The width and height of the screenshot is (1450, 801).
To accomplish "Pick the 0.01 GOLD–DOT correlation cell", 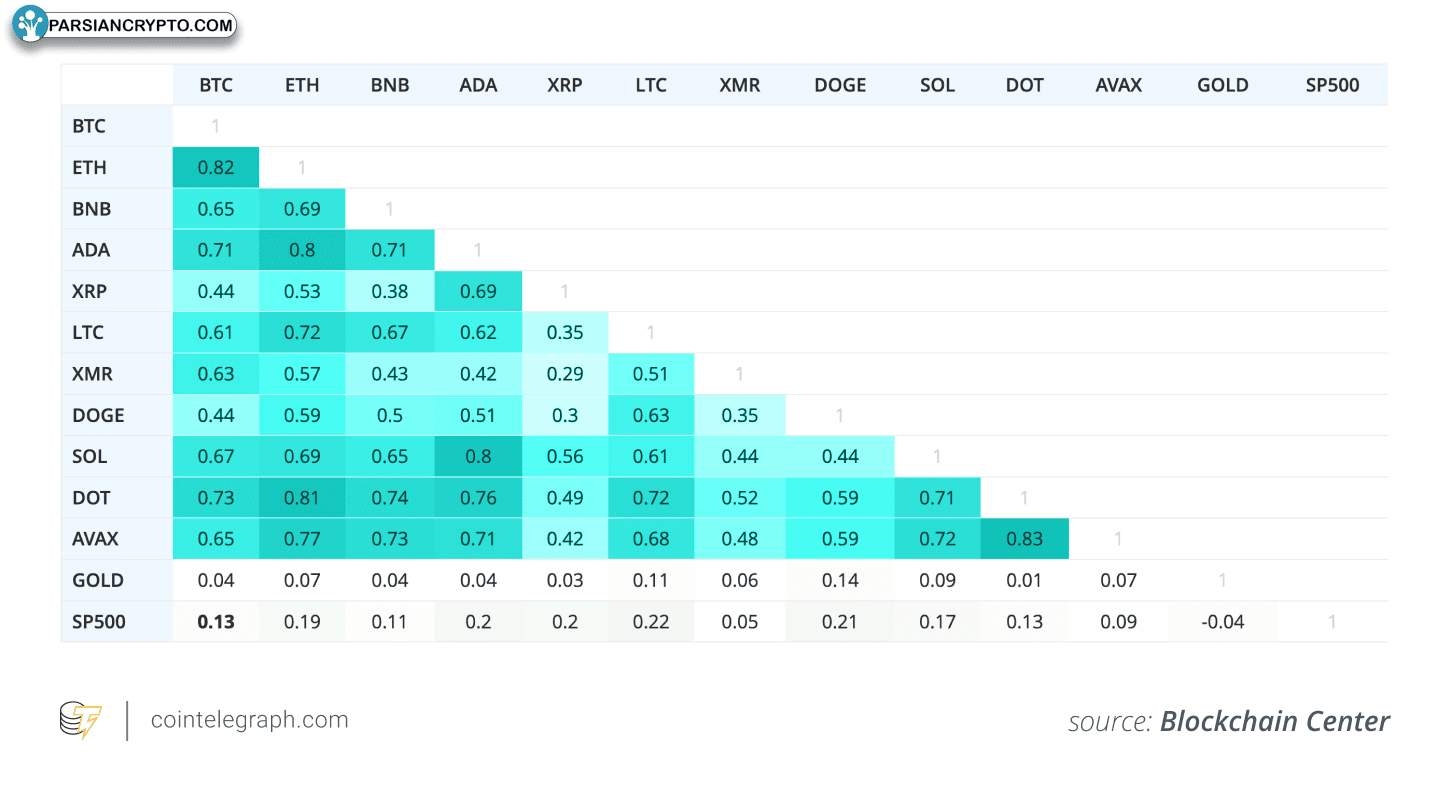I will tap(1025, 580).
